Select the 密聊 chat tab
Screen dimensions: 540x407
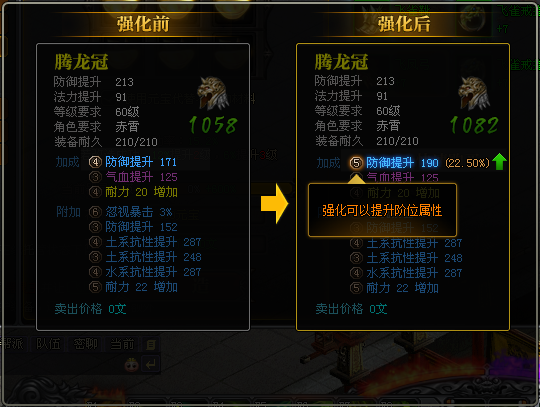[x=85, y=344]
